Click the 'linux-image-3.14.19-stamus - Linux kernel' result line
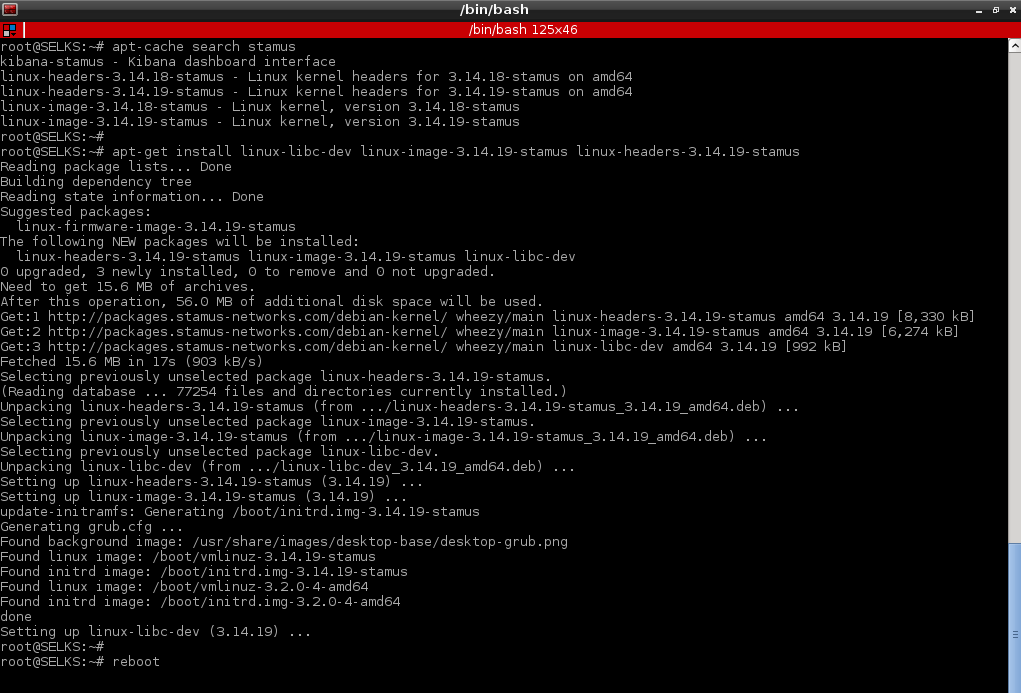This screenshot has height=693, width=1021. point(260,122)
